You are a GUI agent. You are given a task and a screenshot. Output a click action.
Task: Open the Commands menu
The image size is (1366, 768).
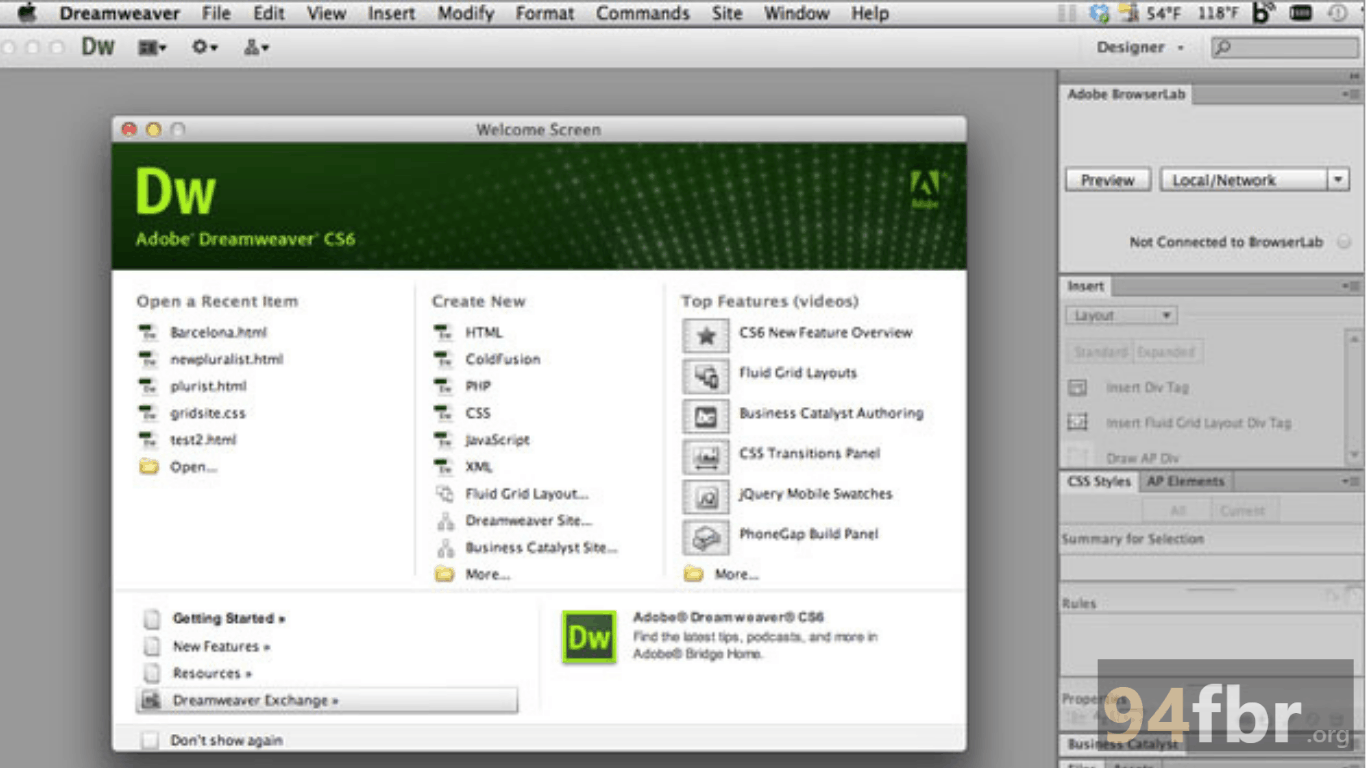(x=643, y=13)
